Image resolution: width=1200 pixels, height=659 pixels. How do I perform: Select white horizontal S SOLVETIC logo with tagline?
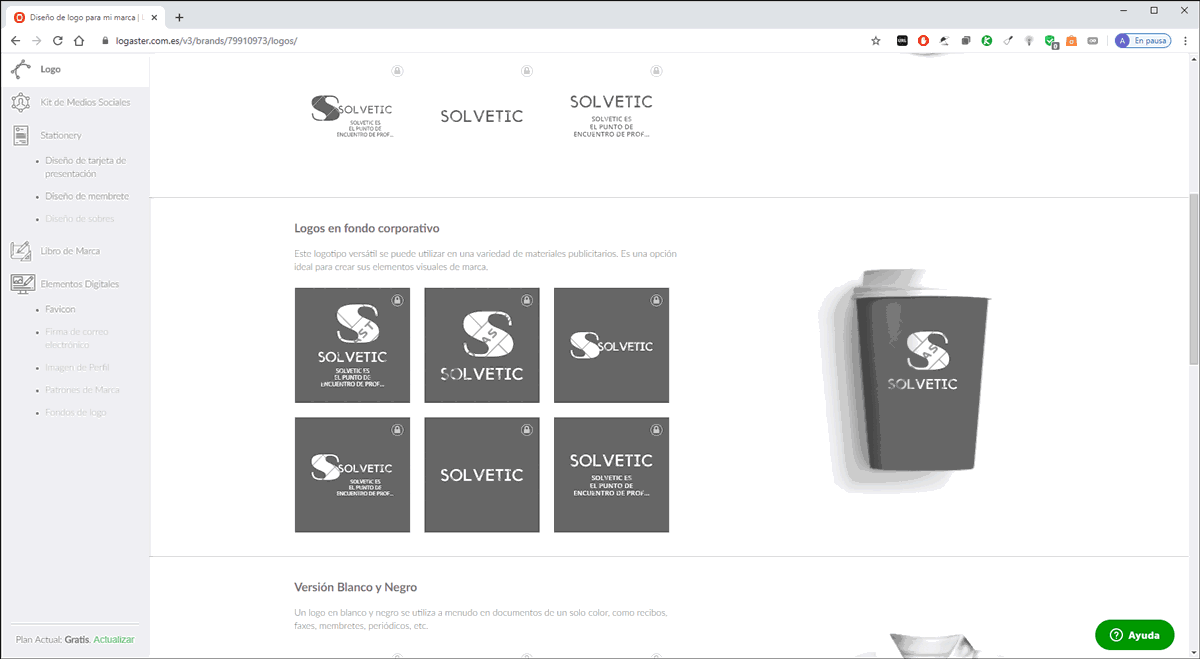352,117
